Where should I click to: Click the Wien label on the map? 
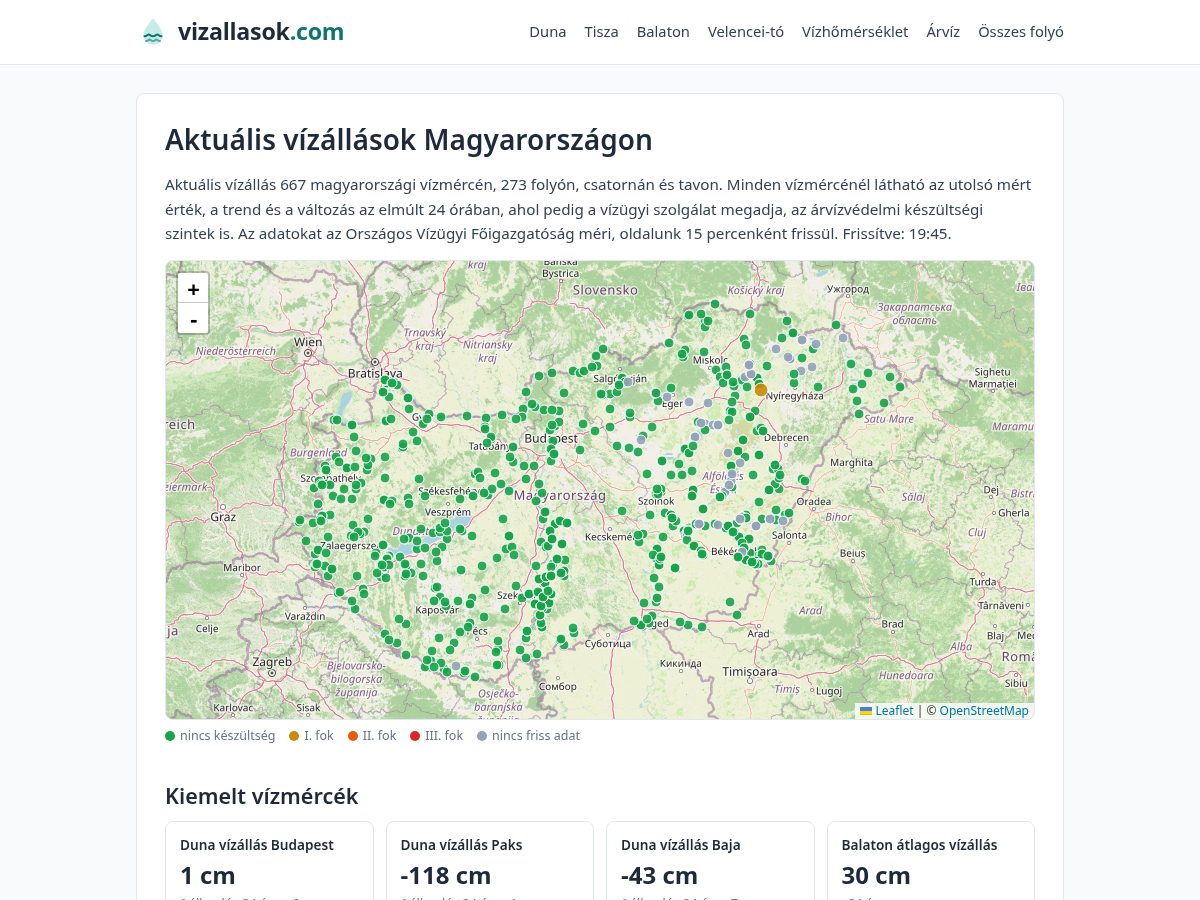tap(308, 342)
